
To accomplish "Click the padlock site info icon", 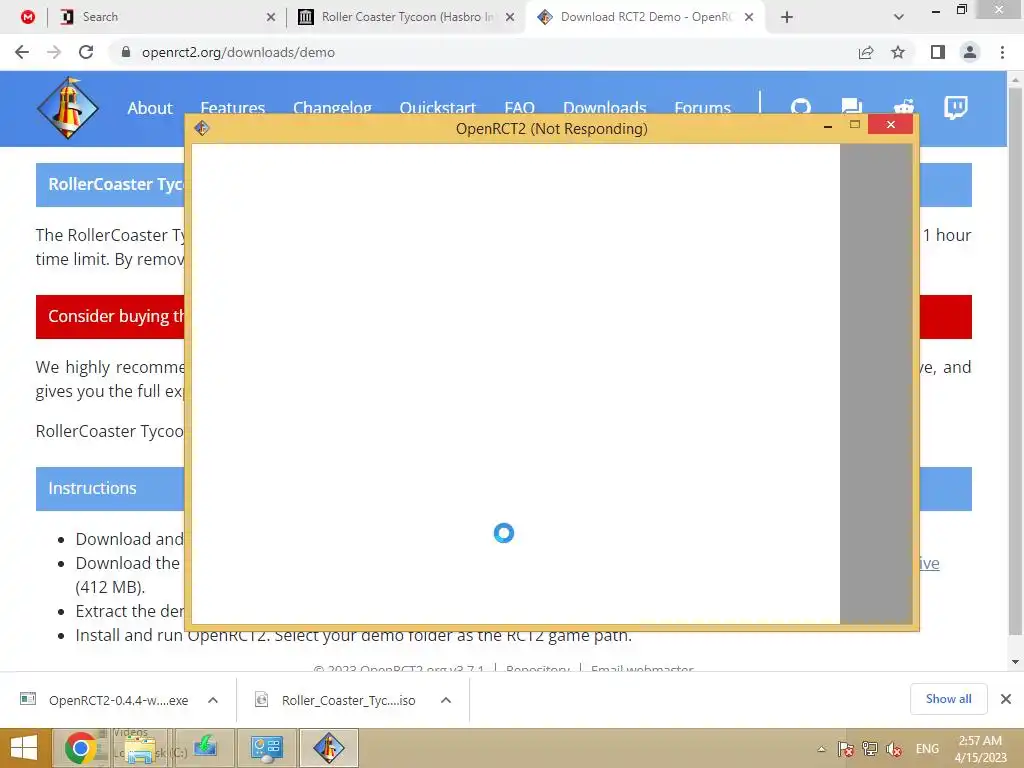I will point(126,52).
